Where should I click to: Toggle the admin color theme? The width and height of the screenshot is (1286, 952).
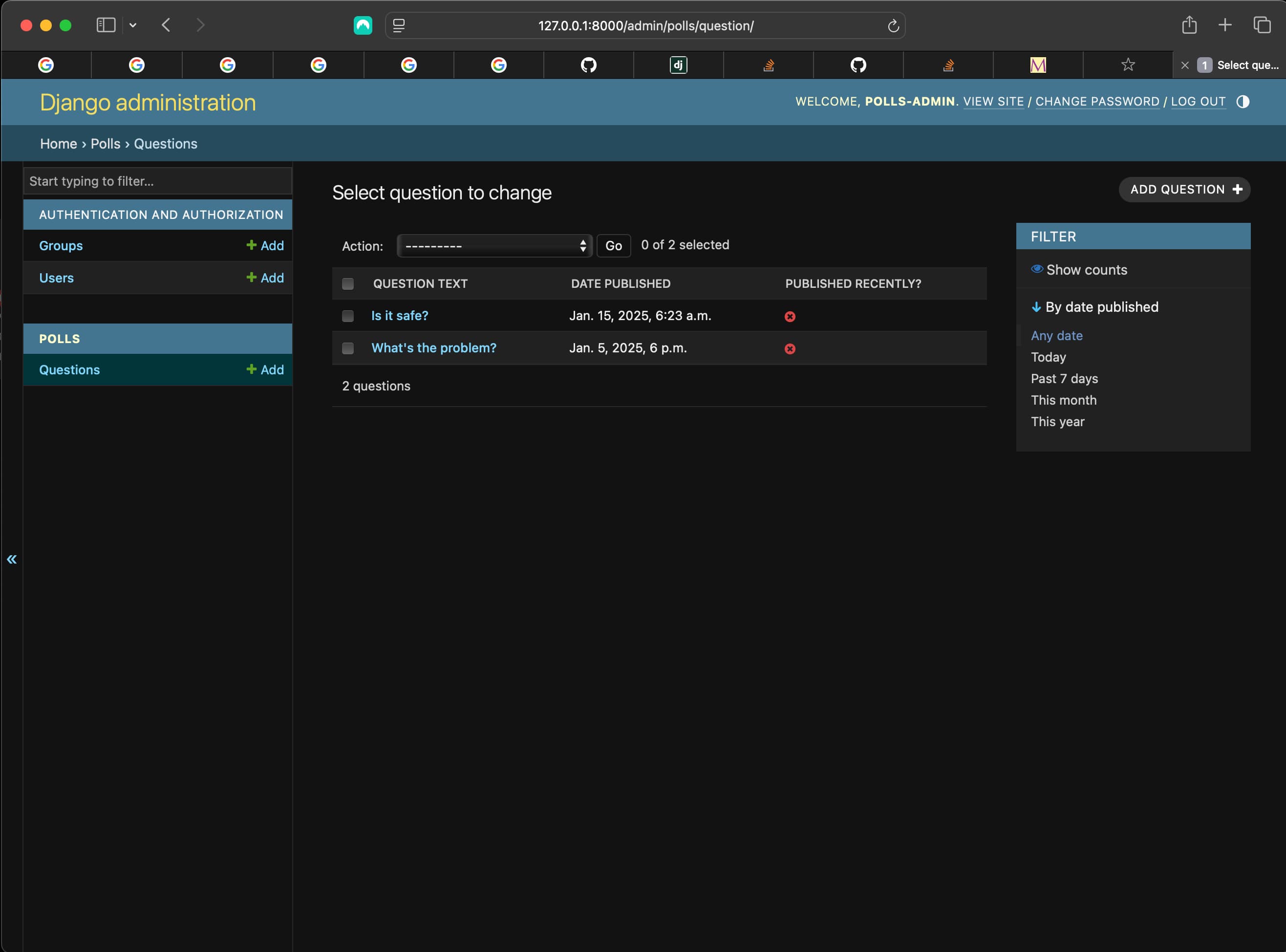point(1243,102)
